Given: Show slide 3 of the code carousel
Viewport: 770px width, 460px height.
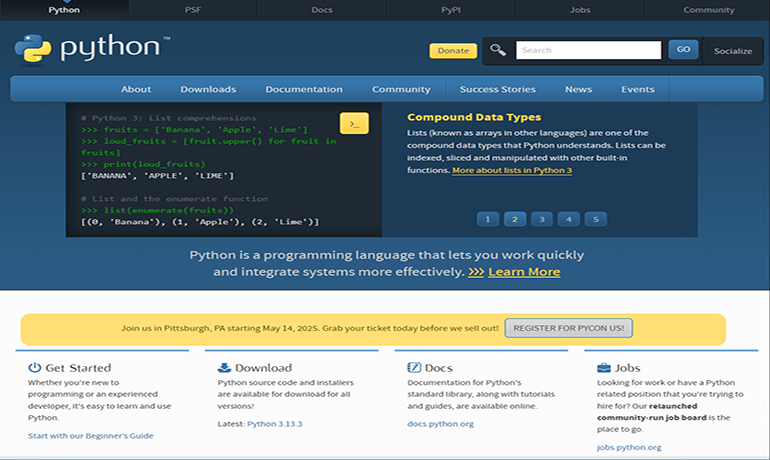Looking at the screenshot, I should click(542, 219).
